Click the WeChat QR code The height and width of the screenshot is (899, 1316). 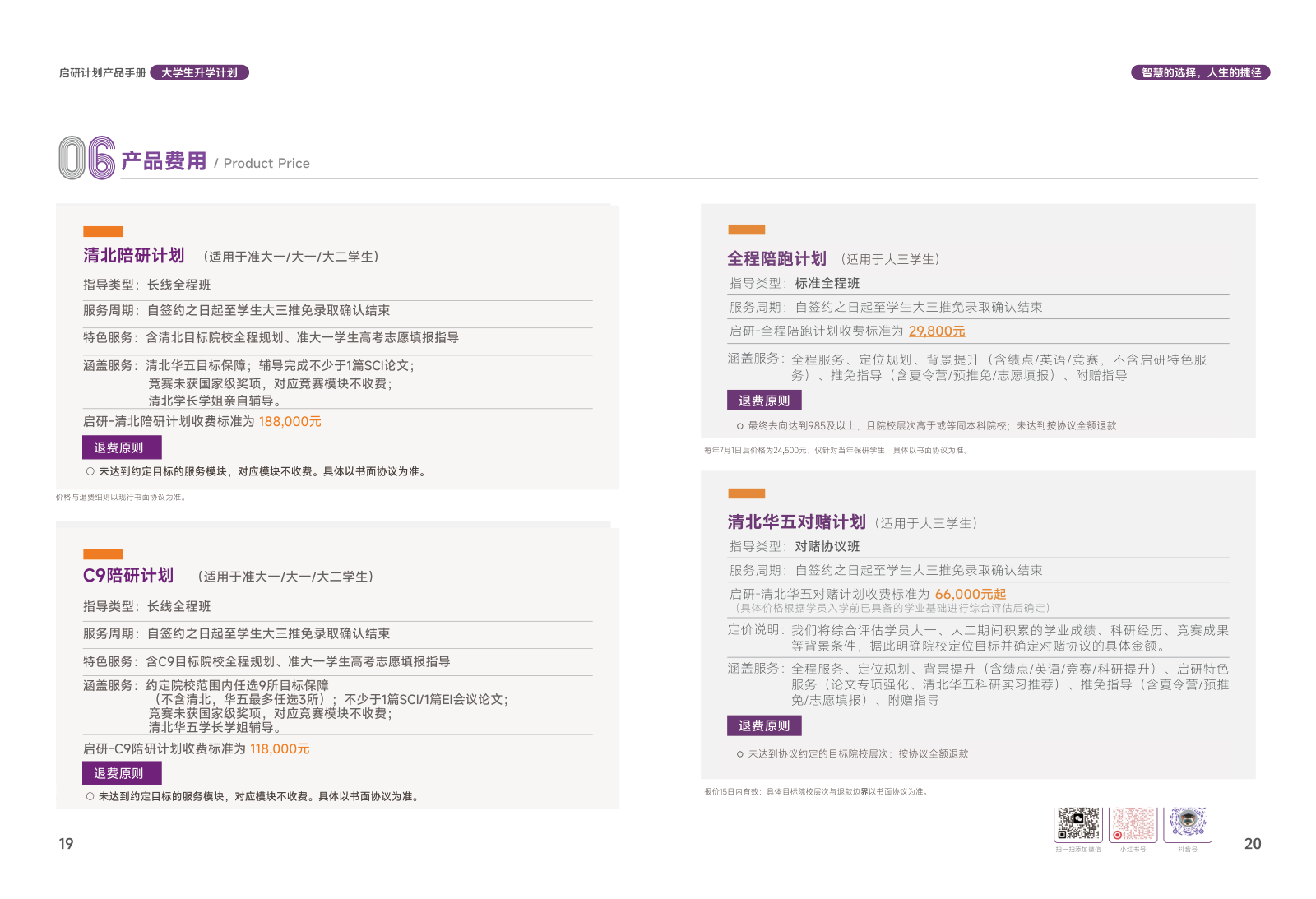(1078, 824)
